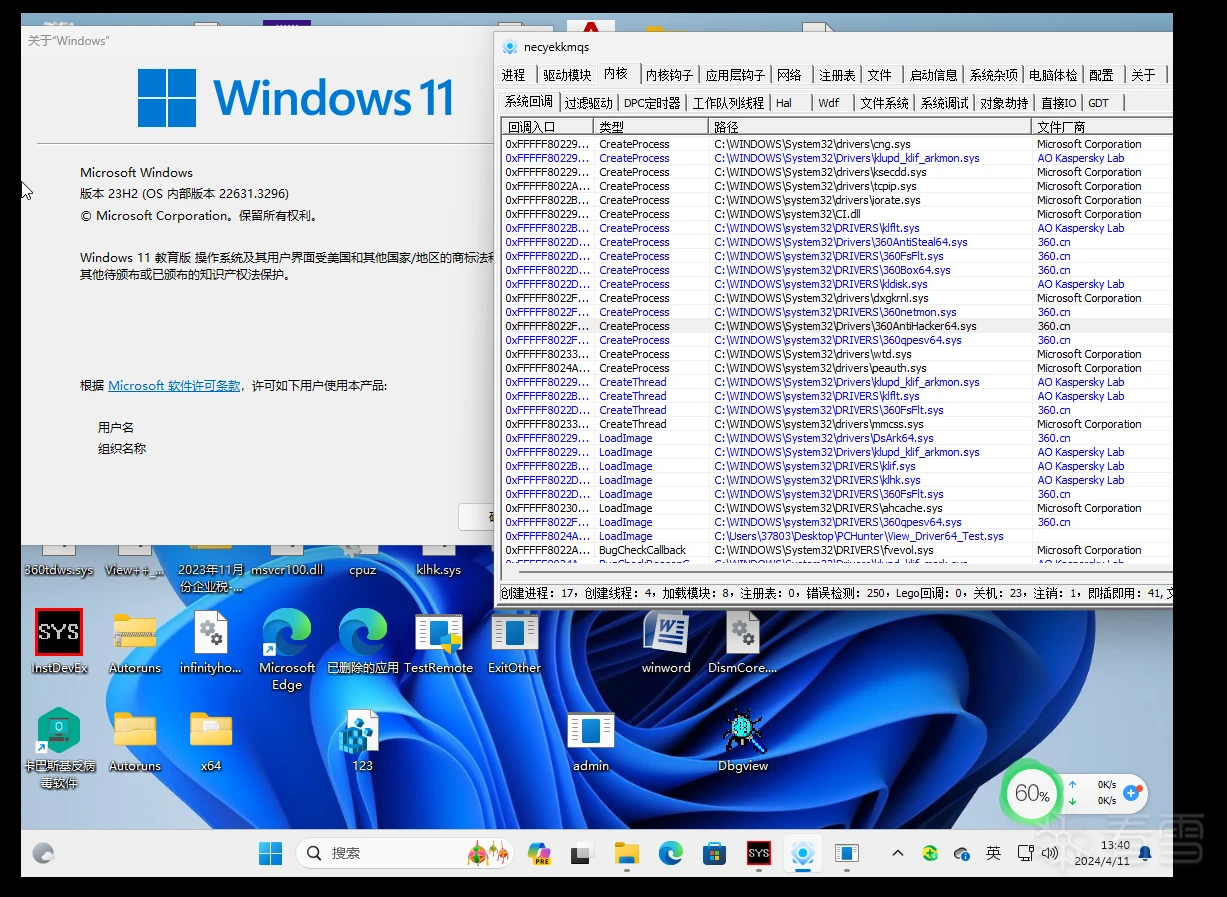The width and height of the screenshot is (1227, 897).
Task: Open the 启动信息 tab
Action: pos(933,75)
